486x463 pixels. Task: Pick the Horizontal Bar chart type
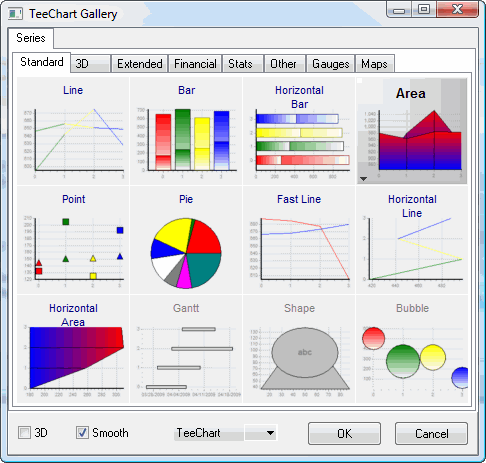coord(299,131)
